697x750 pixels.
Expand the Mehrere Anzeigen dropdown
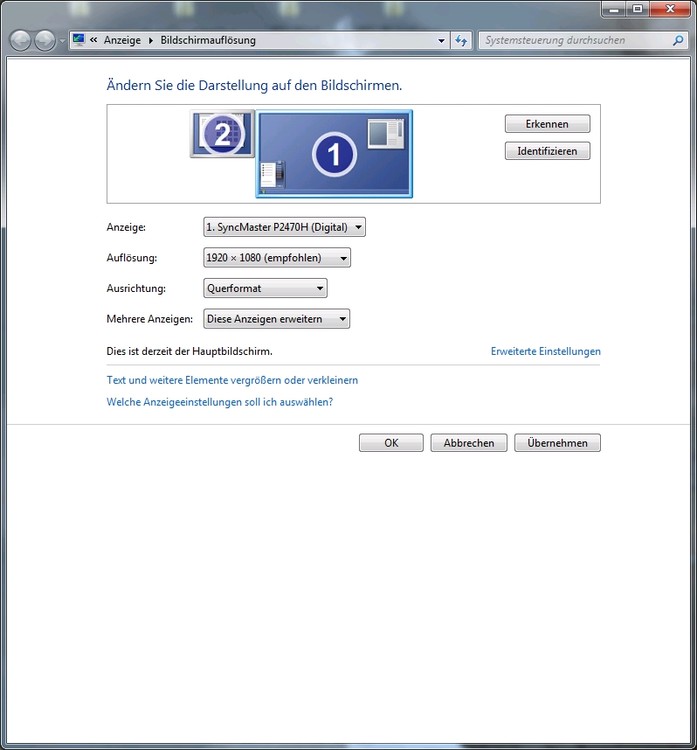tap(277, 319)
